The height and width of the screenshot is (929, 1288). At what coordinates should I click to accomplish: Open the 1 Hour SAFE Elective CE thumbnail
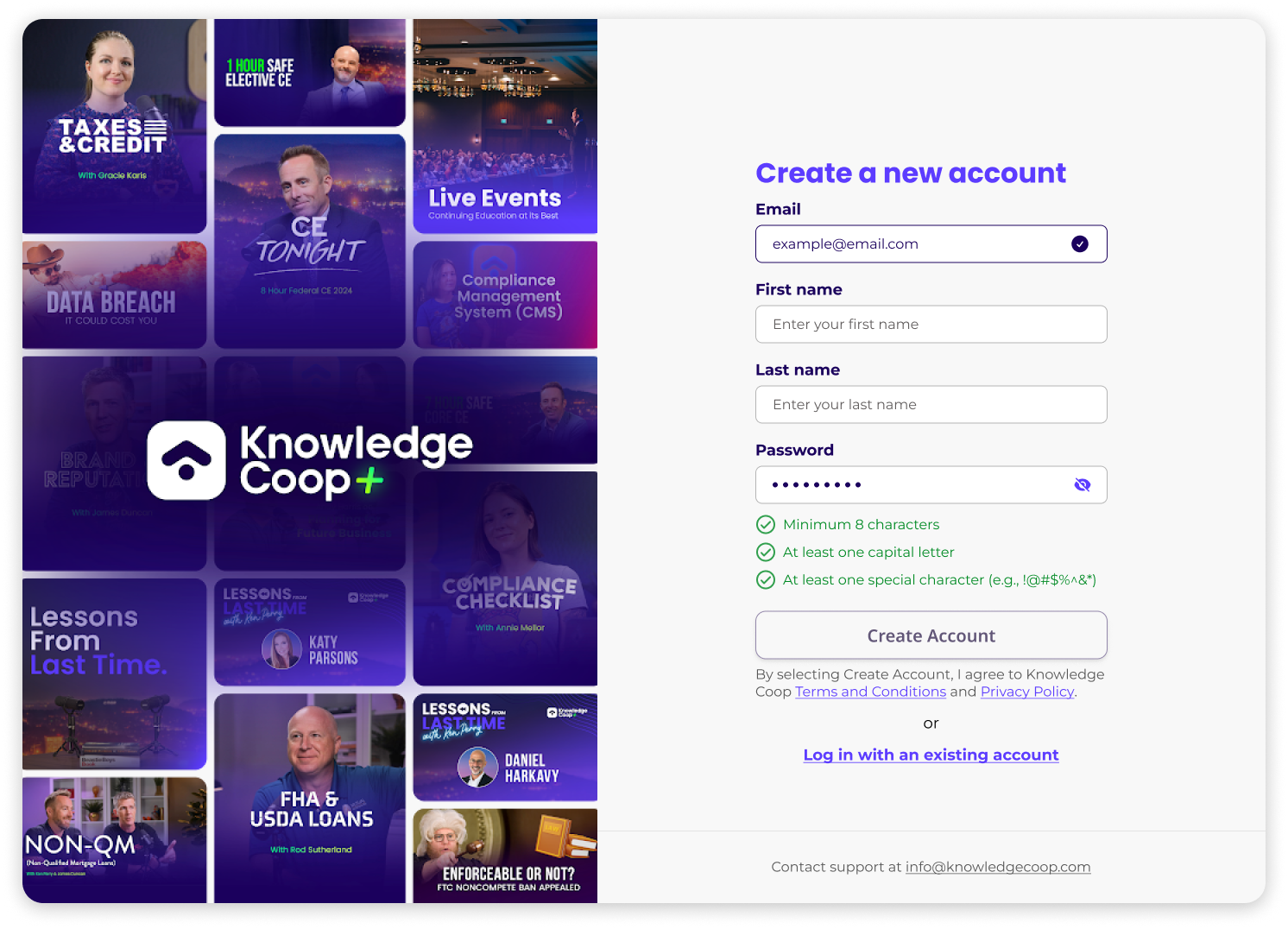pos(309,73)
